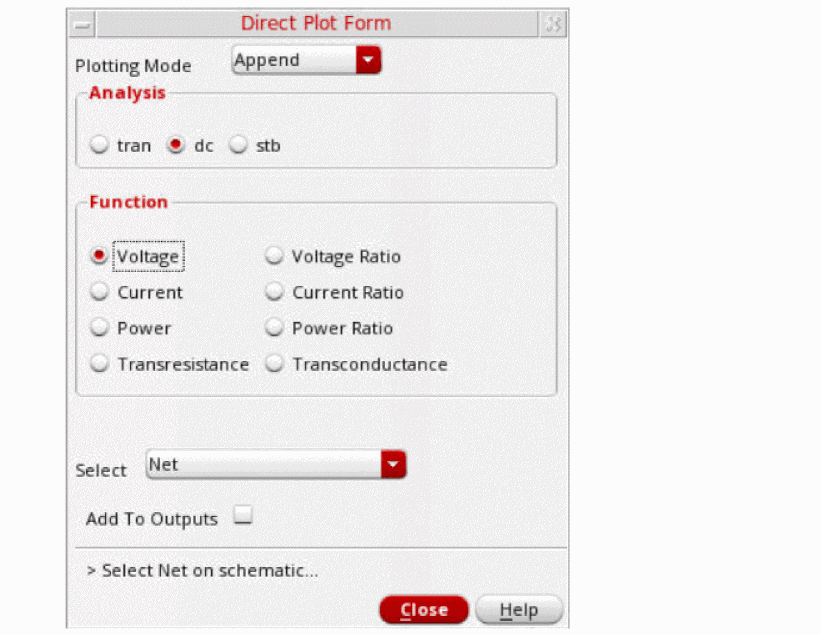The image size is (821, 634).
Task: Choose the Power function option
Action: 99,328
